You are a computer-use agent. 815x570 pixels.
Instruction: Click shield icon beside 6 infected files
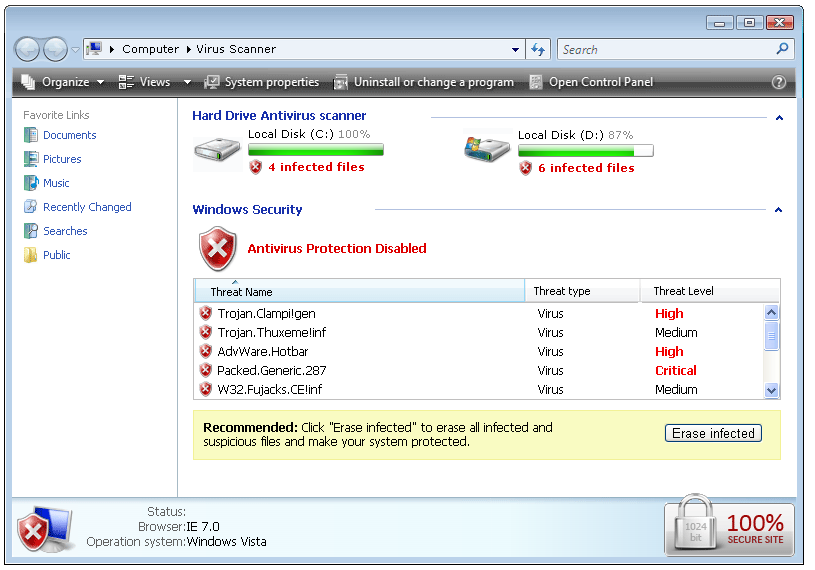pos(525,168)
